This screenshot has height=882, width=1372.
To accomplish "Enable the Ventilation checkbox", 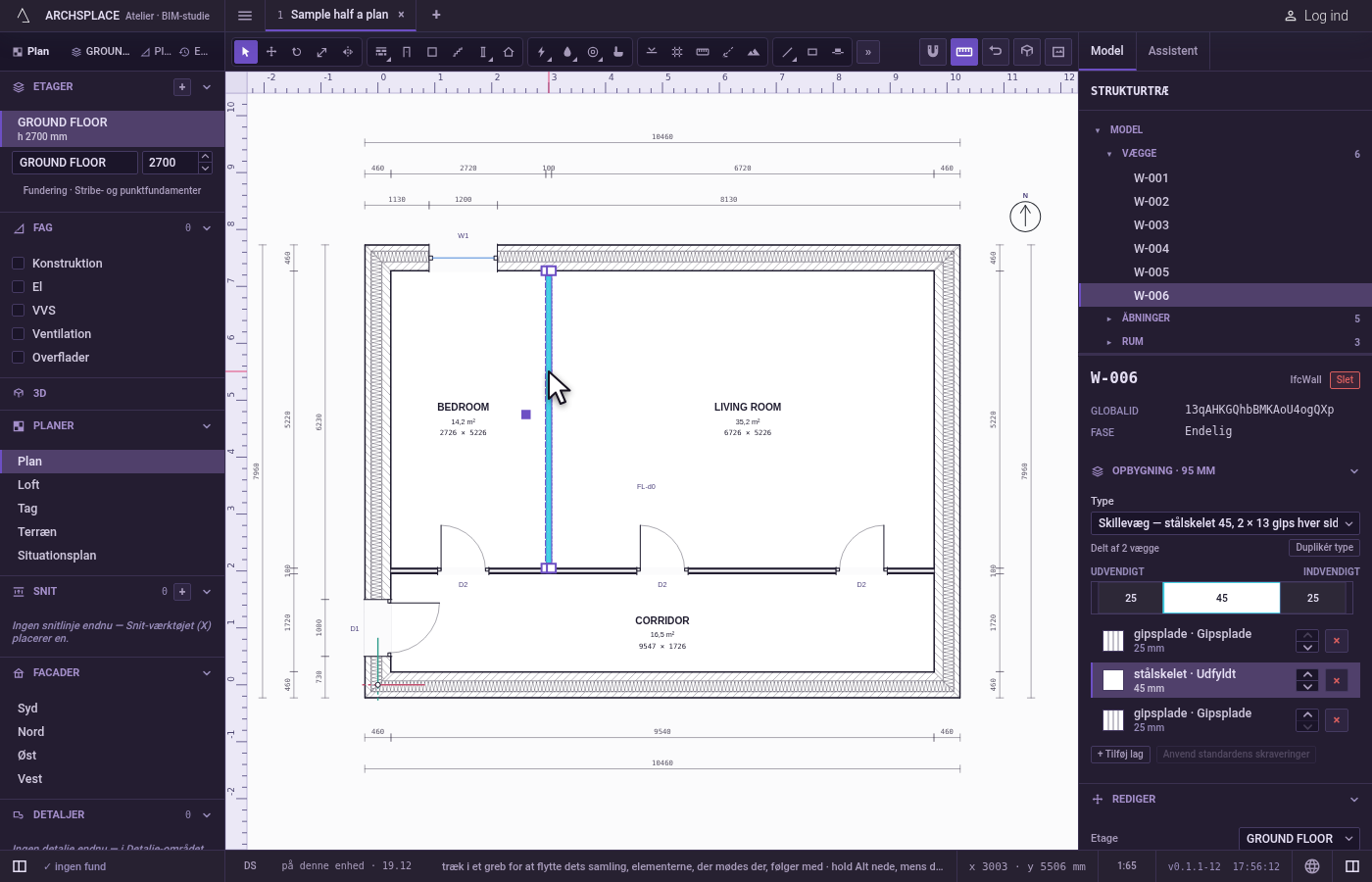I will pos(18,333).
